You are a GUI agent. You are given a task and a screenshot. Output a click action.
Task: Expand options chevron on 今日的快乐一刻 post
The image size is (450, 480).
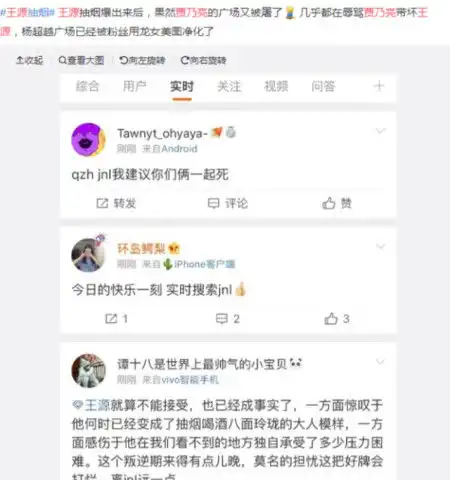pos(380,246)
